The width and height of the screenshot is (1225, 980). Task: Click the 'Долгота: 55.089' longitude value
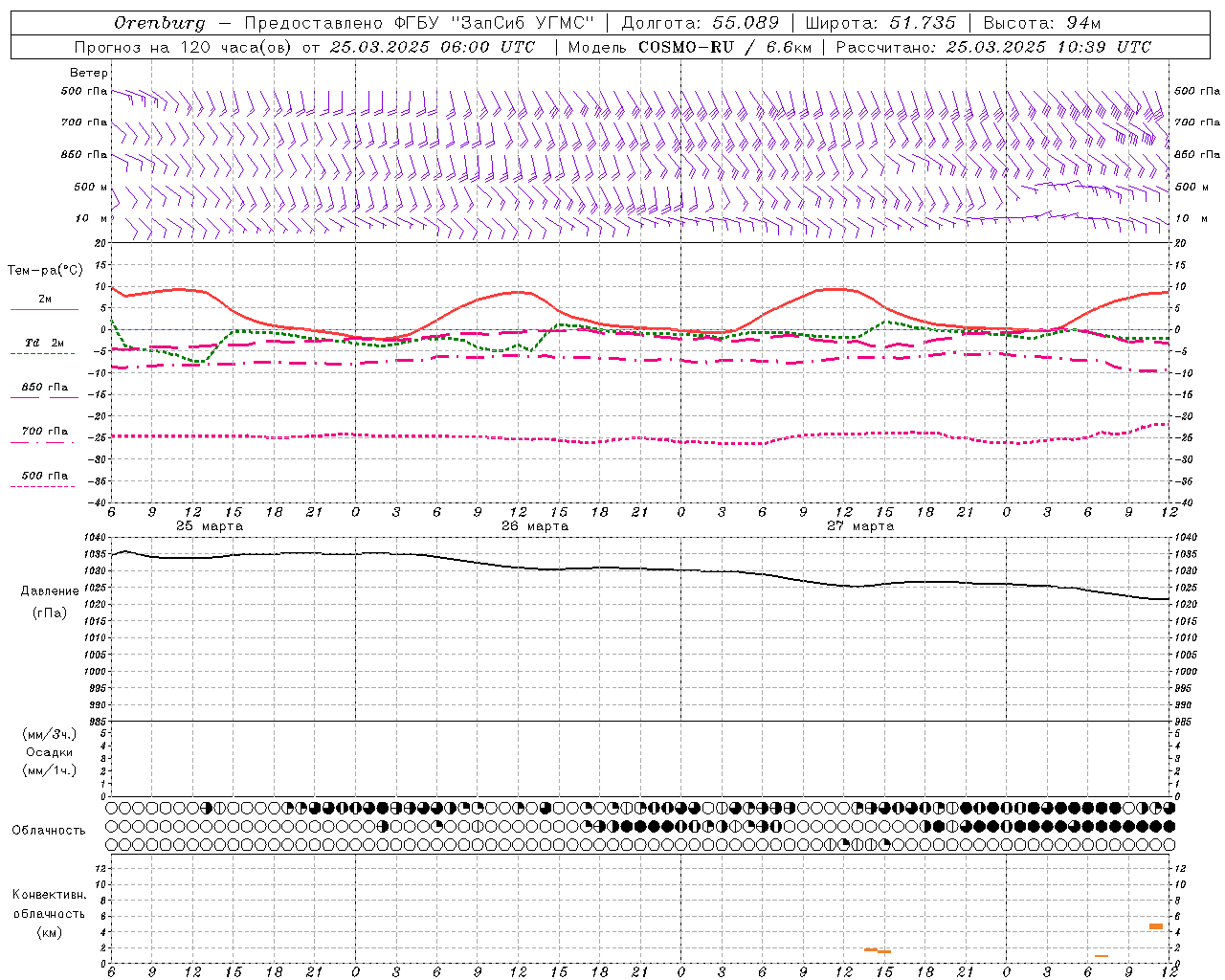[700, 23]
